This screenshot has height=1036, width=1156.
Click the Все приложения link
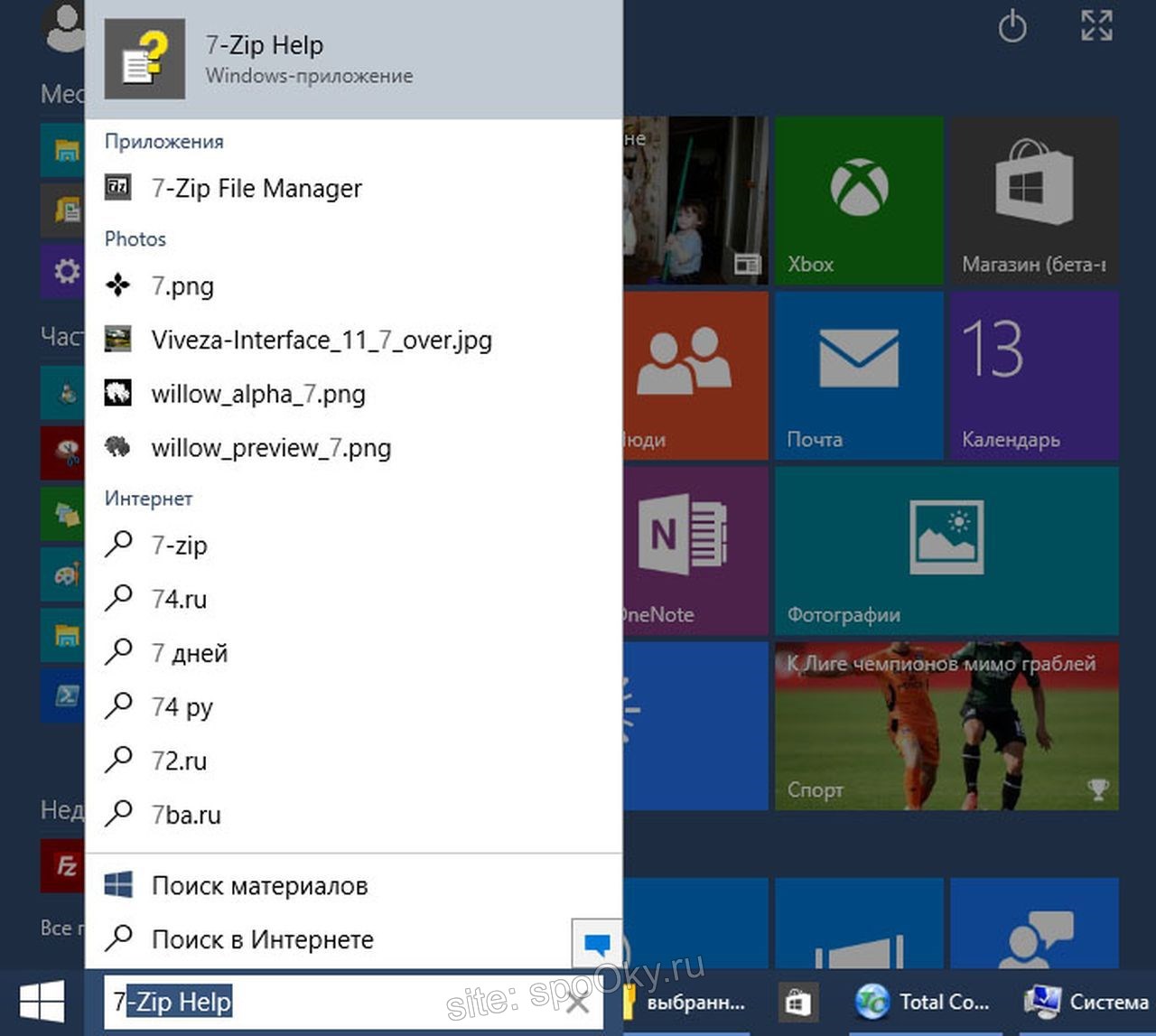click(62, 928)
